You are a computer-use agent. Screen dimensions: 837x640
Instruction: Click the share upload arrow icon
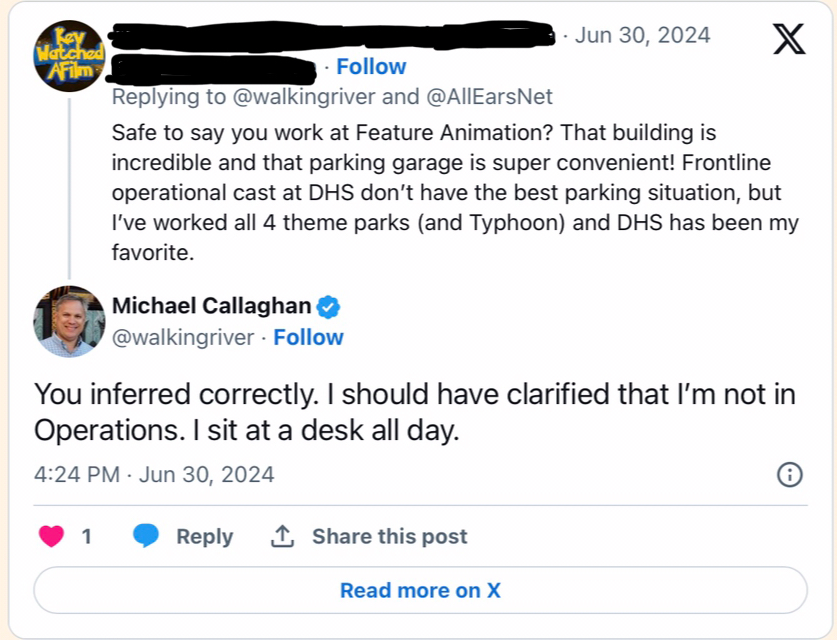282,536
